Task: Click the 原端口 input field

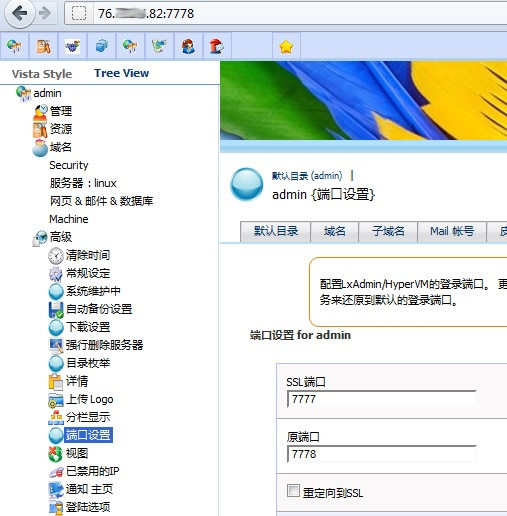Action: point(382,454)
